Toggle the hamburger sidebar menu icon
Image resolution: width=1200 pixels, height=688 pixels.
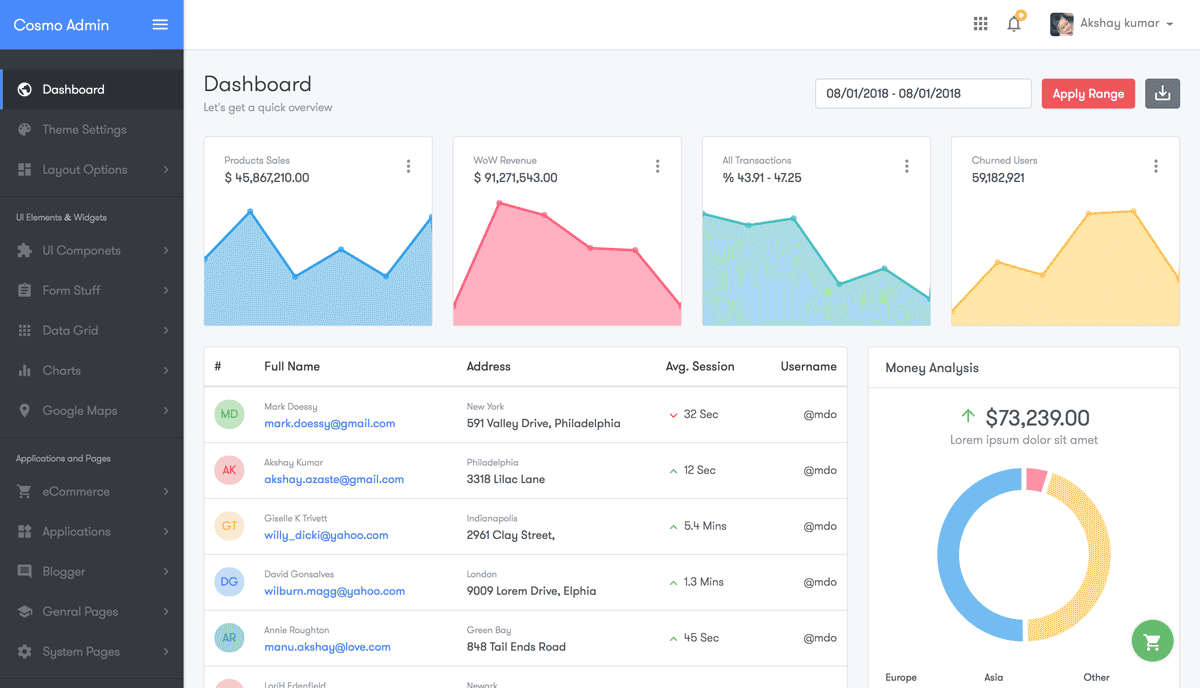pyautogui.click(x=160, y=25)
